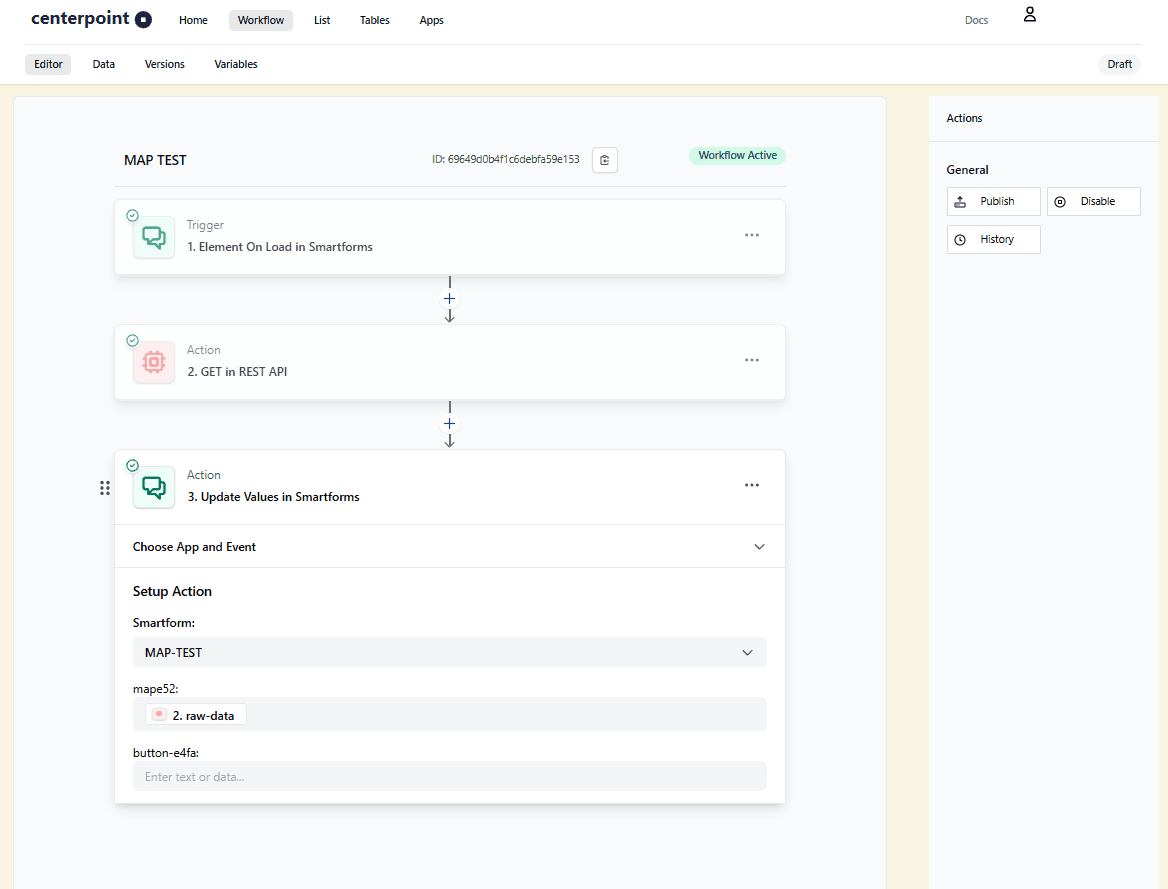
Task: Open the Smartform MAP-TEST dropdown
Action: click(449, 652)
